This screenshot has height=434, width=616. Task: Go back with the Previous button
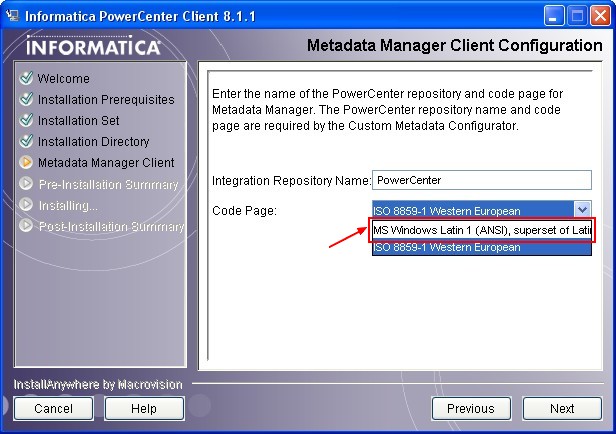coord(471,408)
